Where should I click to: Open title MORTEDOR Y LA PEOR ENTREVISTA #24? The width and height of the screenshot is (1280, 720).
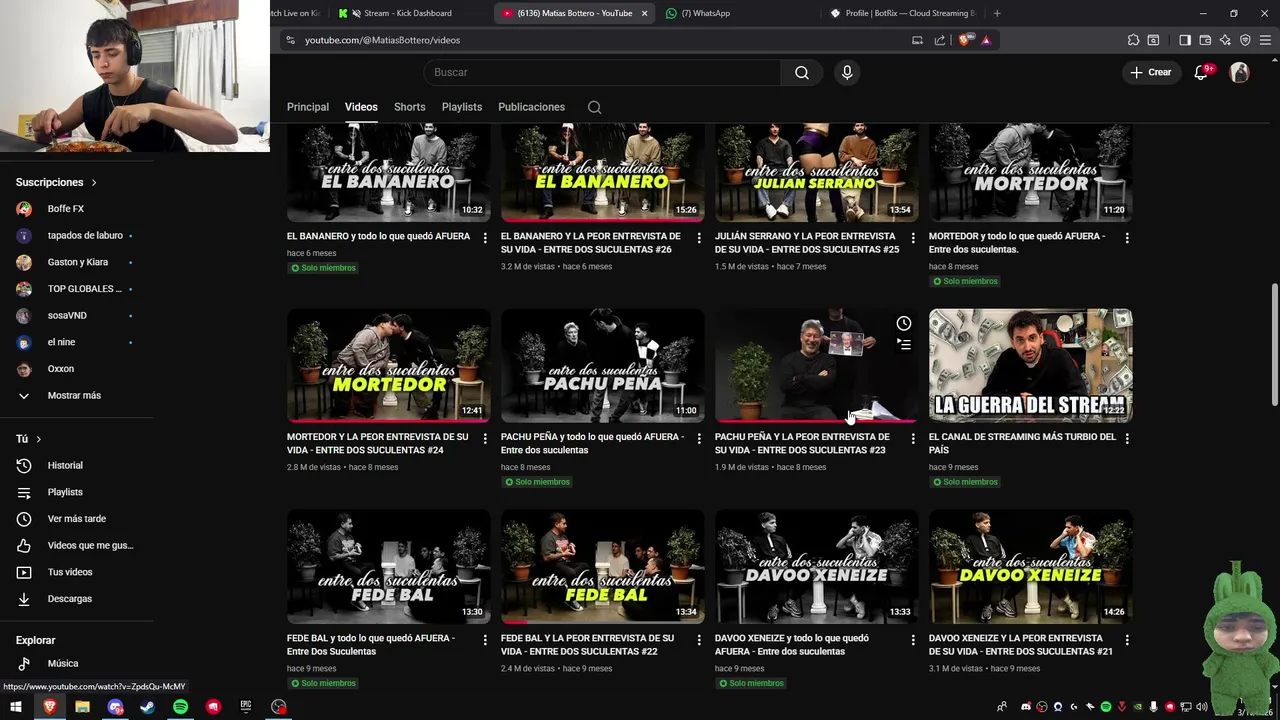click(378, 443)
